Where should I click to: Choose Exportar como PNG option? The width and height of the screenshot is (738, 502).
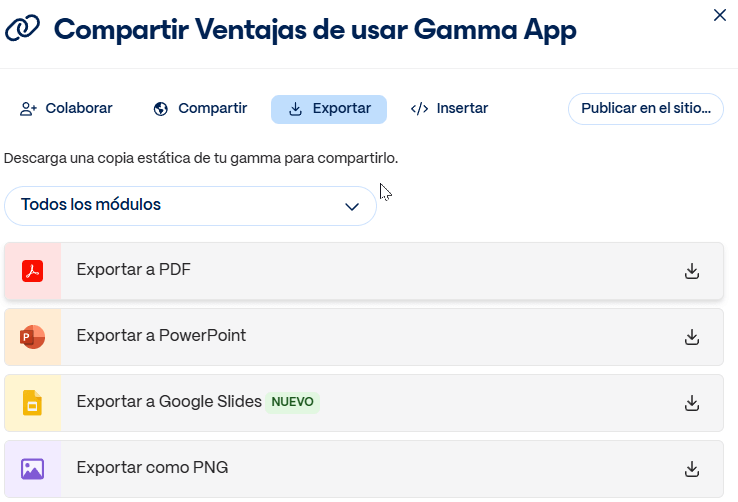pyautogui.click(x=152, y=468)
